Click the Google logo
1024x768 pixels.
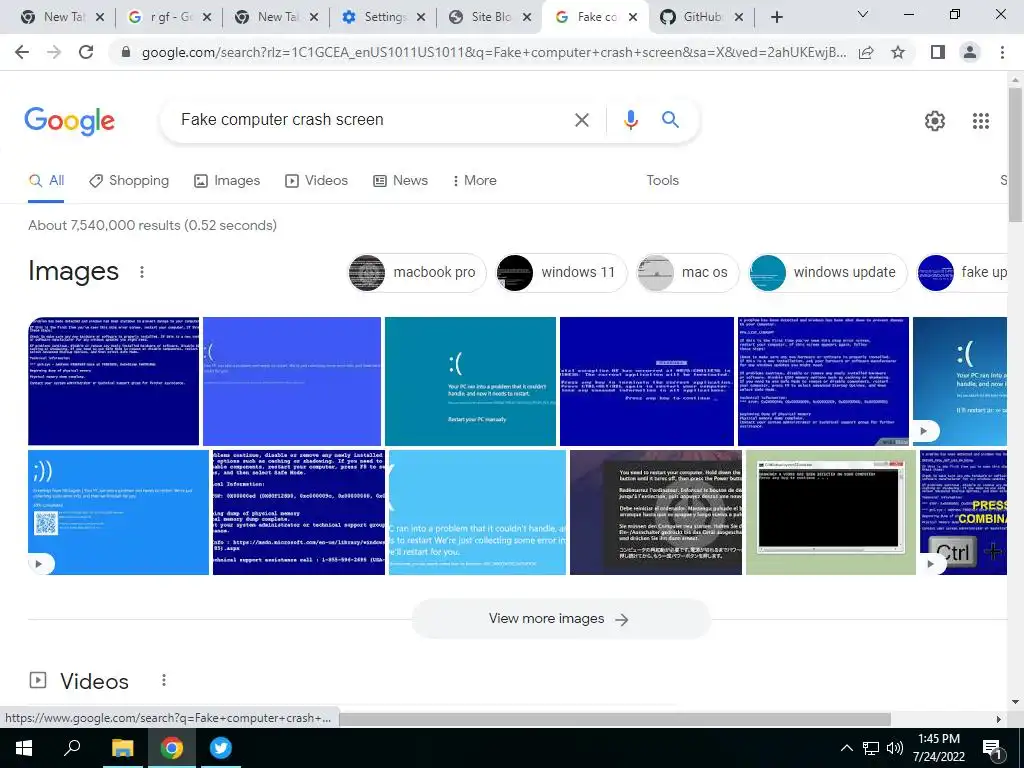pyautogui.click(x=69, y=121)
